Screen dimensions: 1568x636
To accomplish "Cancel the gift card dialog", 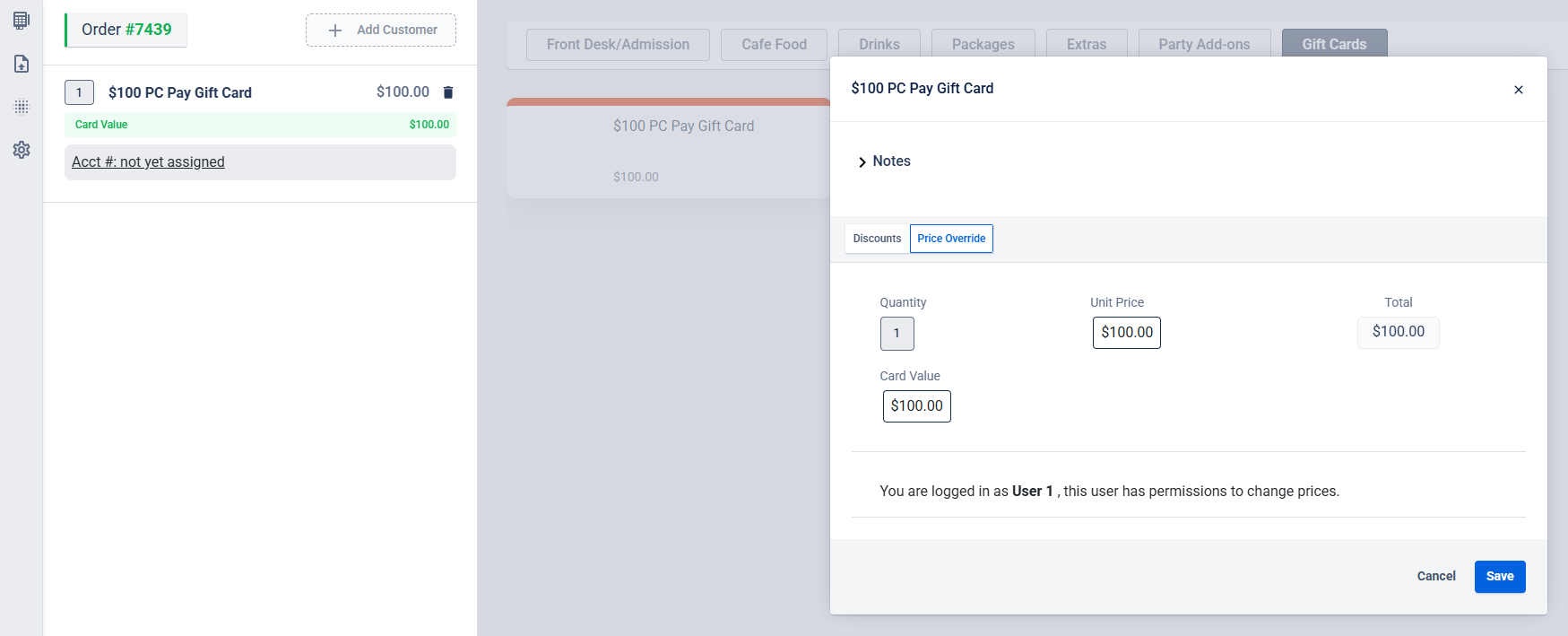I will click(1436, 577).
